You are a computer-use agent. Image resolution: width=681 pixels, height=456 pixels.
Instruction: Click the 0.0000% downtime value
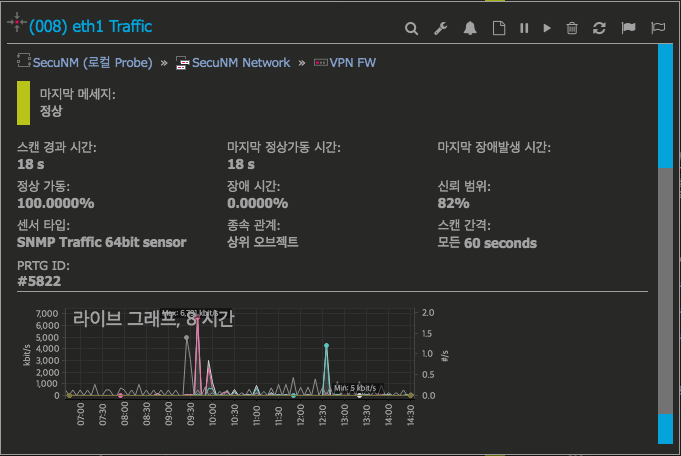[258, 203]
